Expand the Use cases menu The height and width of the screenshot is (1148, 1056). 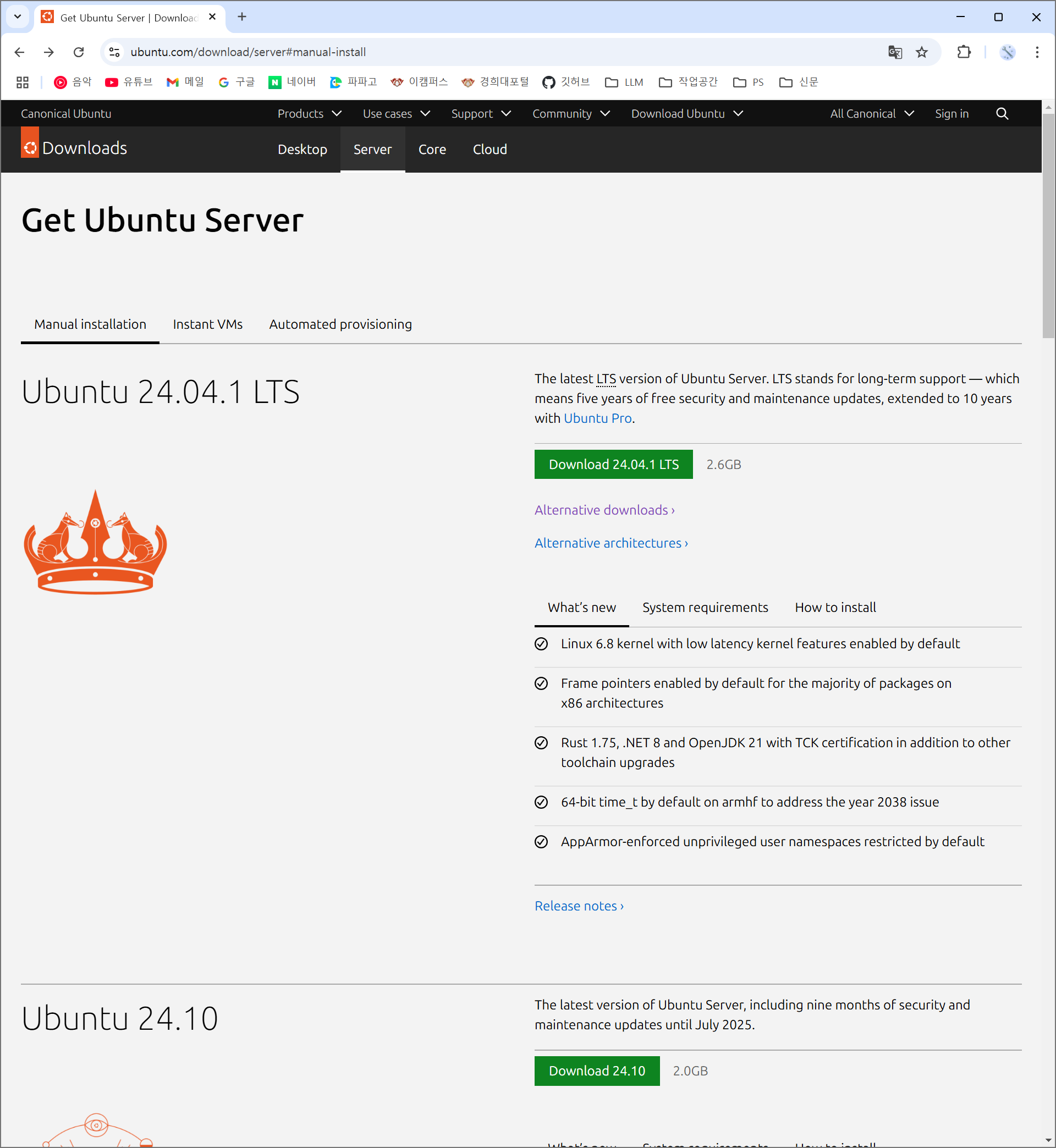[x=395, y=113]
